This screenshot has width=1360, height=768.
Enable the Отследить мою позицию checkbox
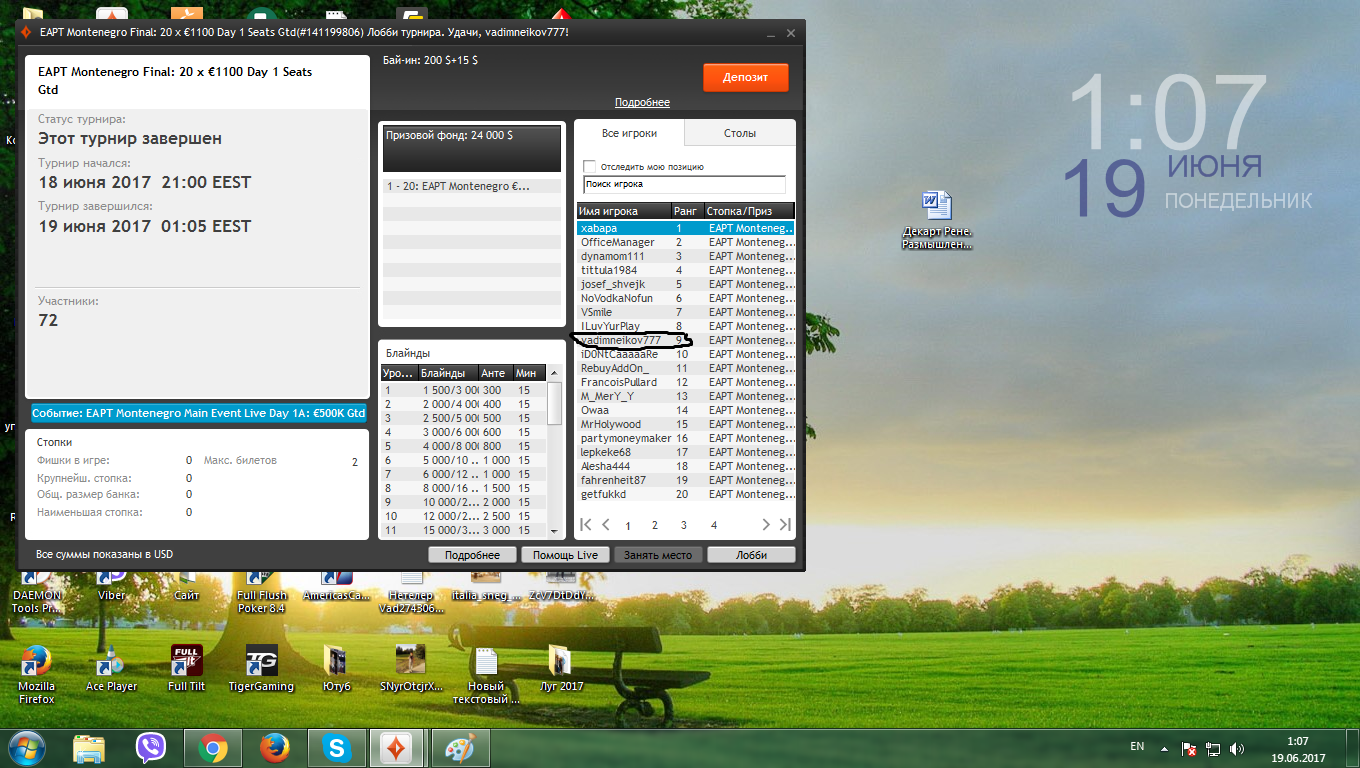click(590, 167)
